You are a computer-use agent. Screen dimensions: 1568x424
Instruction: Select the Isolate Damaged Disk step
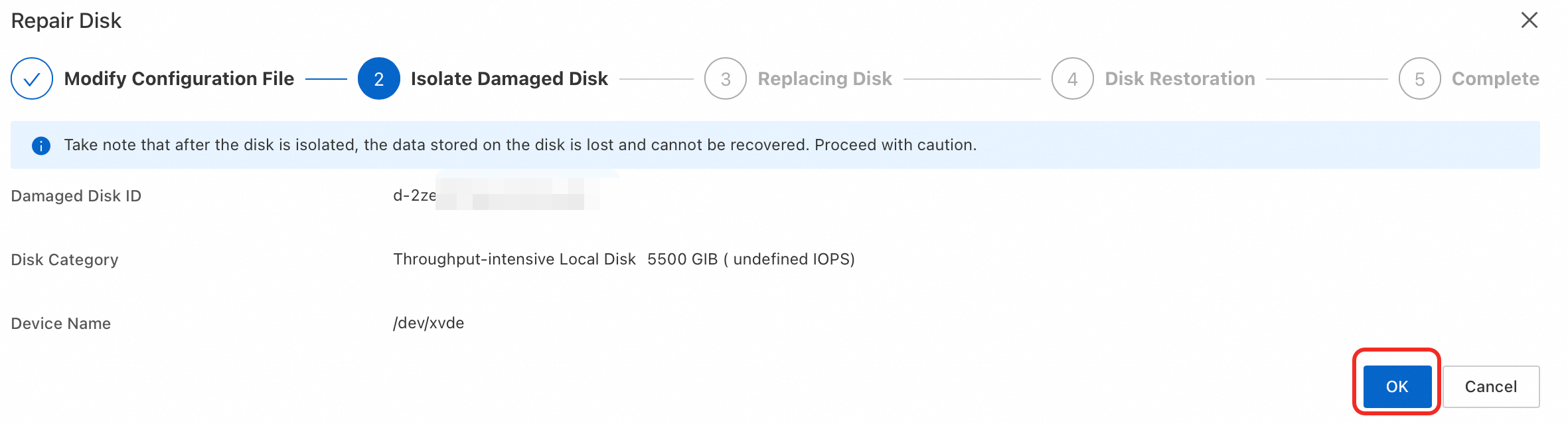[x=509, y=79]
